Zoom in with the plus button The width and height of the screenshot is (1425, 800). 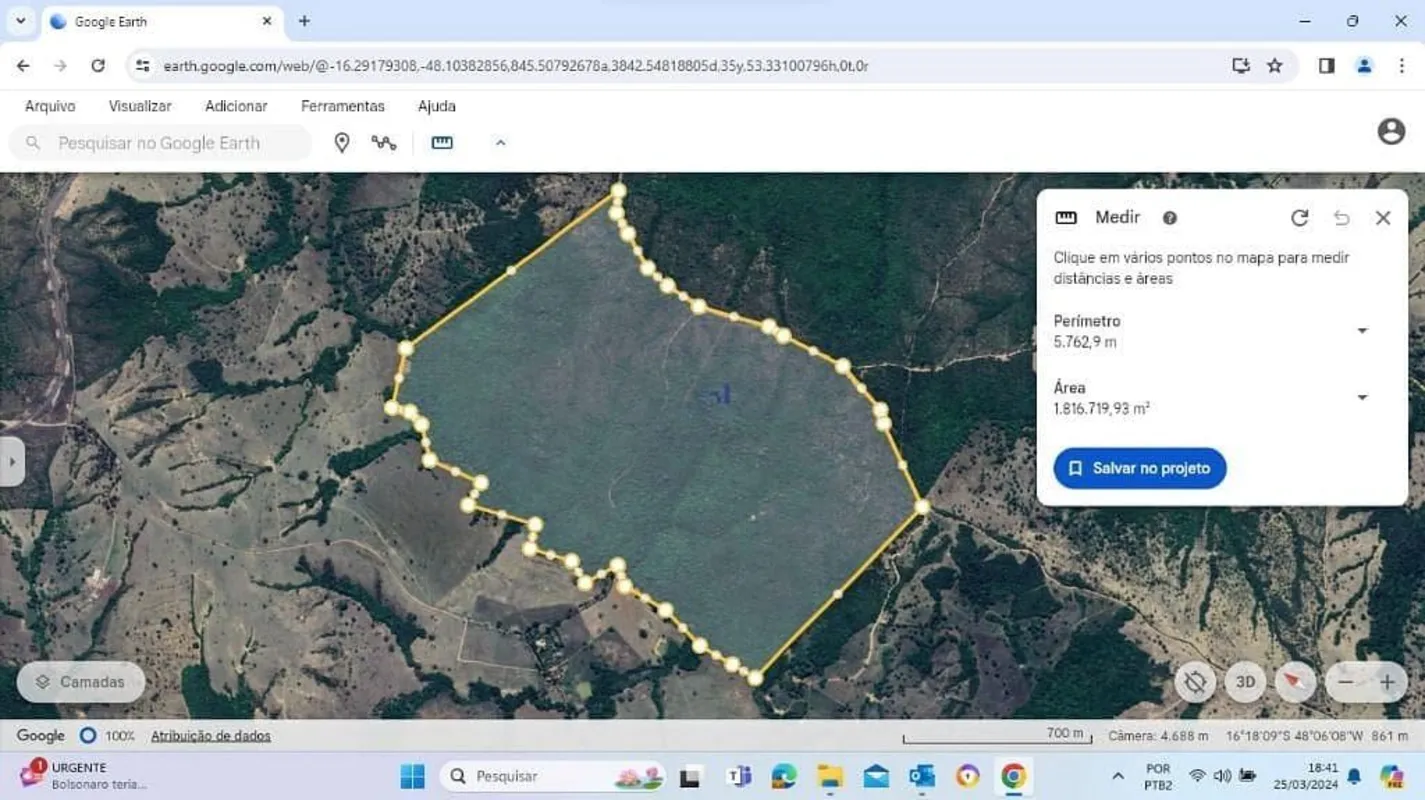coord(1387,682)
